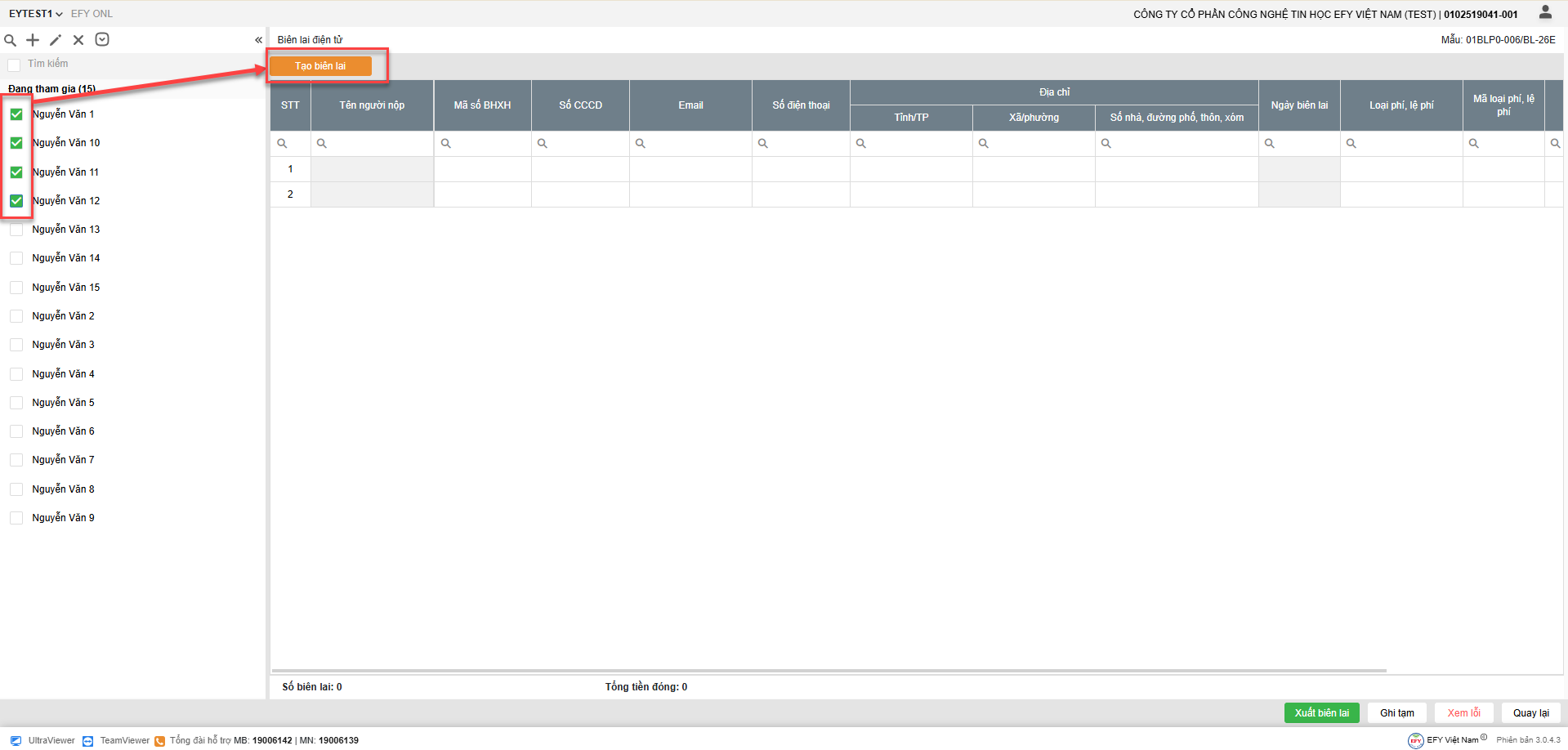Collapse the sidebar with double-chevron icon
Image resolution: width=1568 pixels, height=750 pixels.
point(258,40)
